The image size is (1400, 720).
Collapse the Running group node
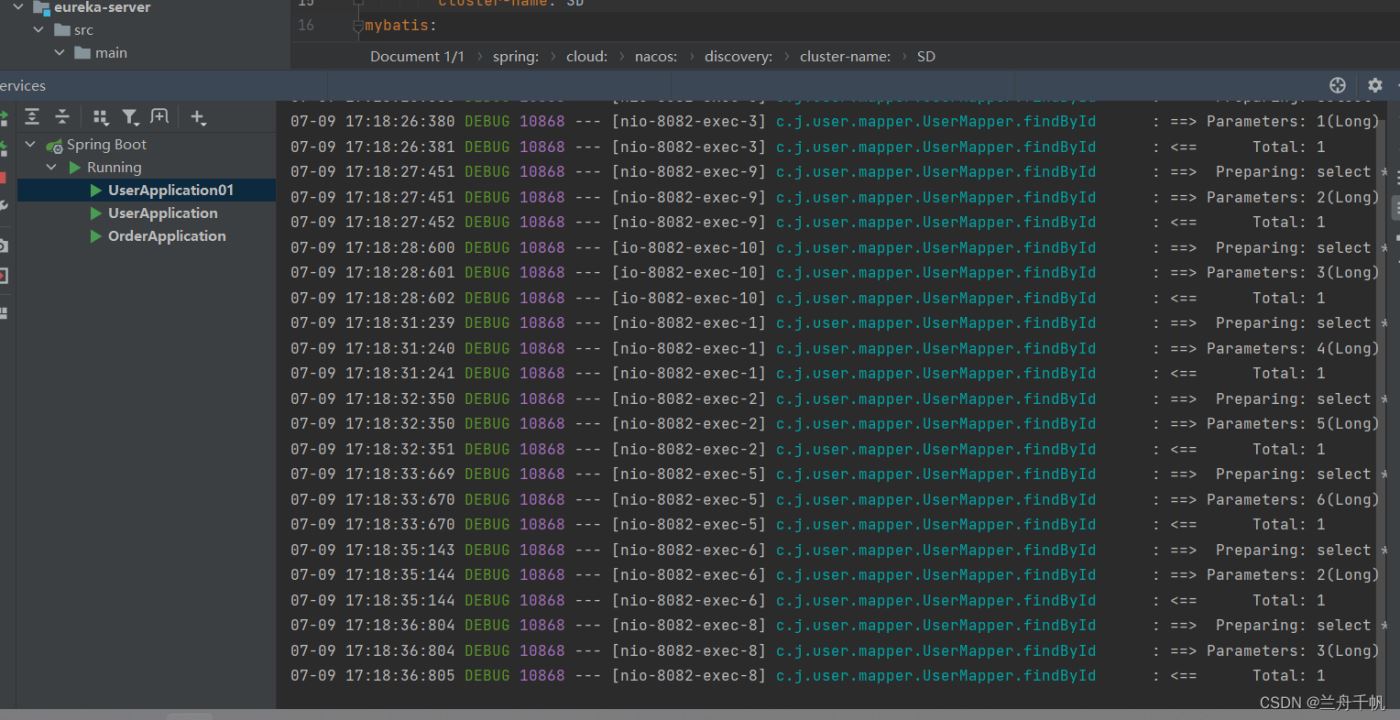(52, 167)
